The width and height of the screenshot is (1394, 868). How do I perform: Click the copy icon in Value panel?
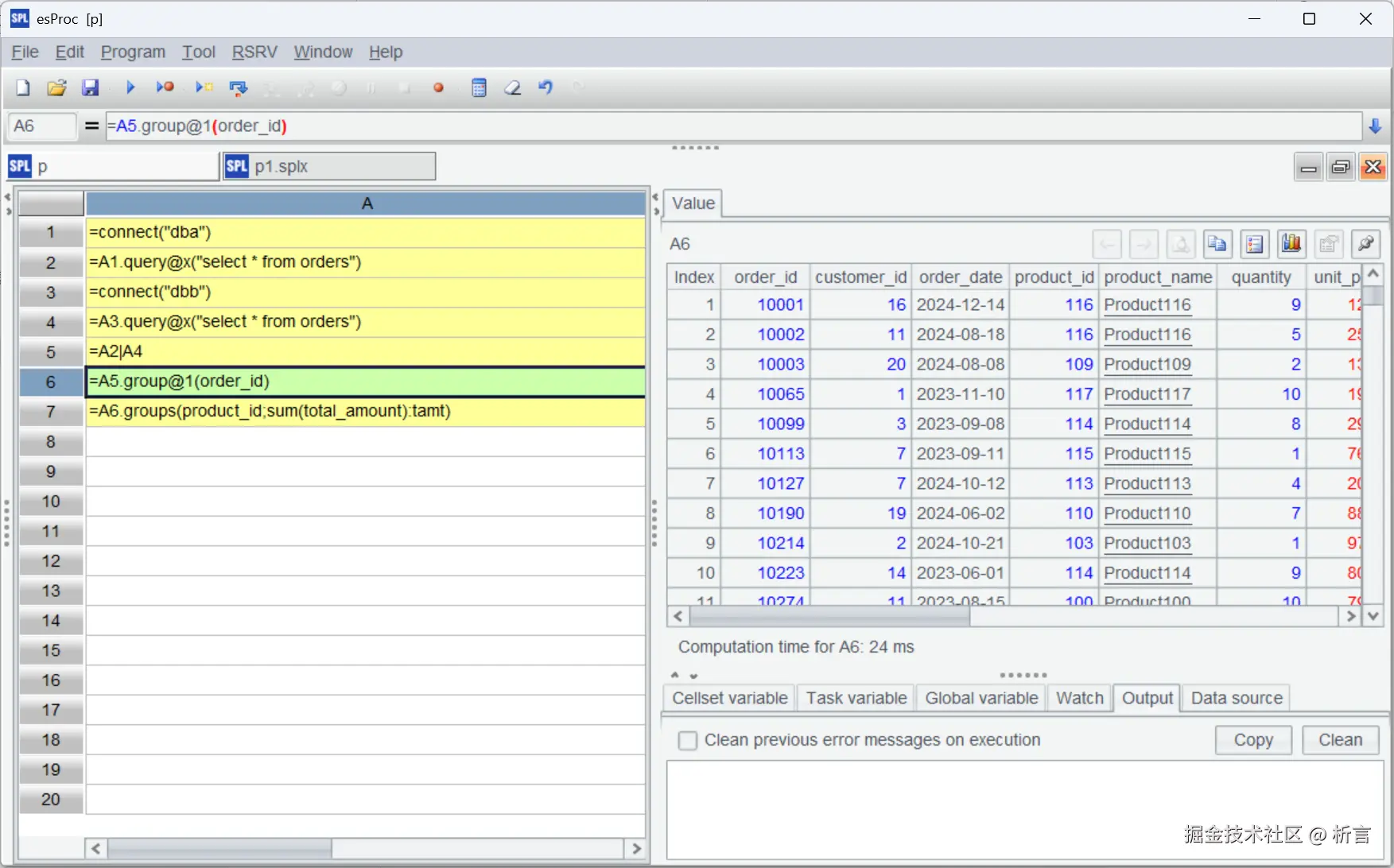1217,244
